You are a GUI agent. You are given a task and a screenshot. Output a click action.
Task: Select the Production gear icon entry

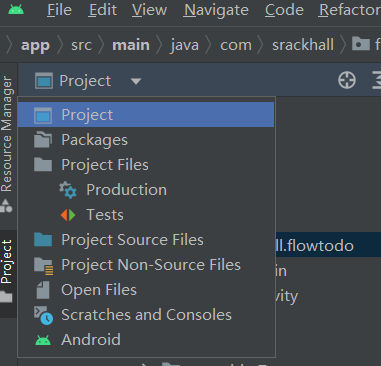click(x=68, y=190)
